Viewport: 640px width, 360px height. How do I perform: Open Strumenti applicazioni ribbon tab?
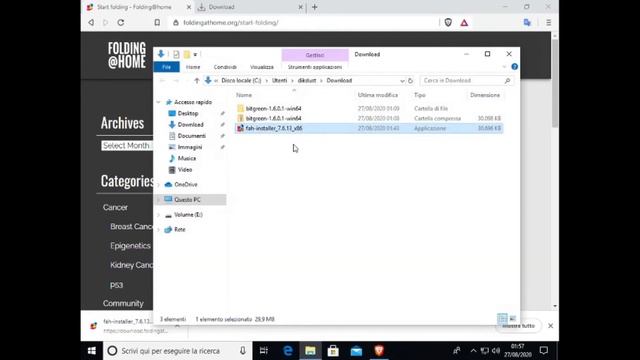pyautogui.click(x=315, y=67)
